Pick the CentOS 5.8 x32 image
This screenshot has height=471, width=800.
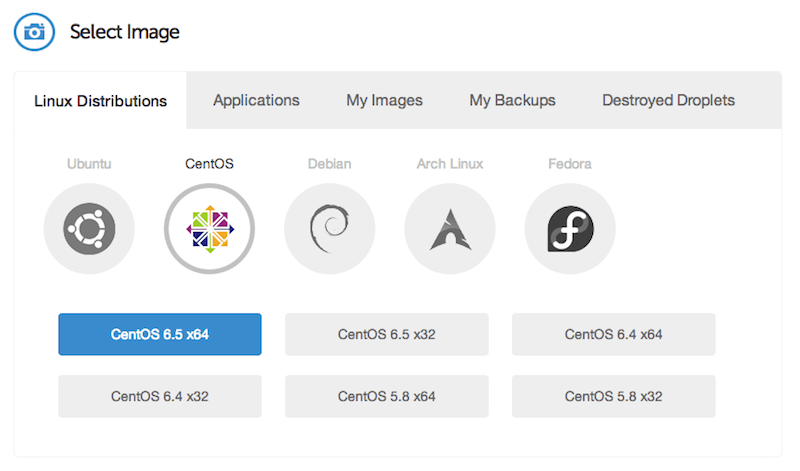(613, 396)
